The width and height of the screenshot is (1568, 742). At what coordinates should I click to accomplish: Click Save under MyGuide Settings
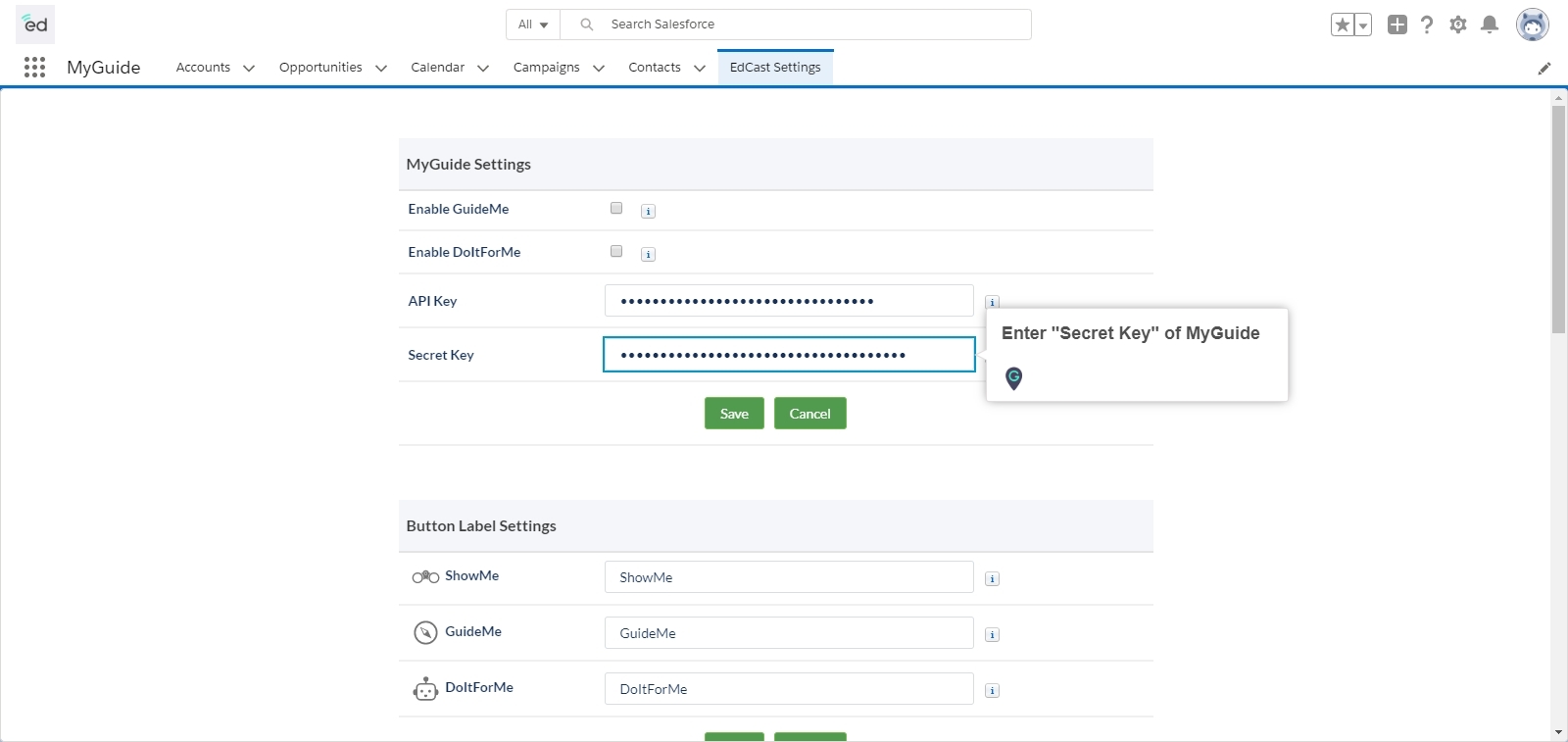734,414
